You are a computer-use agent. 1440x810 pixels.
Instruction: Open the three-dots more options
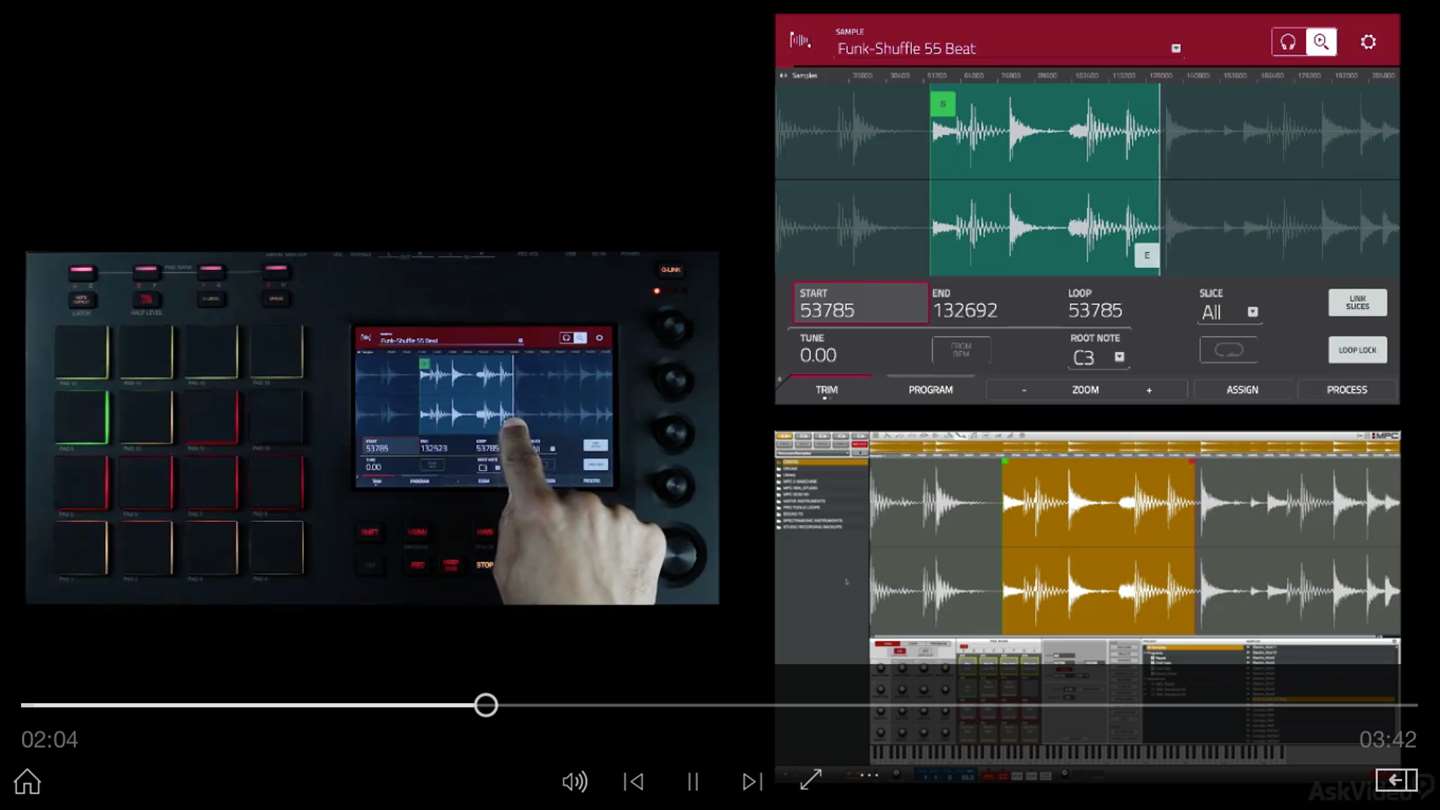tap(869, 775)
